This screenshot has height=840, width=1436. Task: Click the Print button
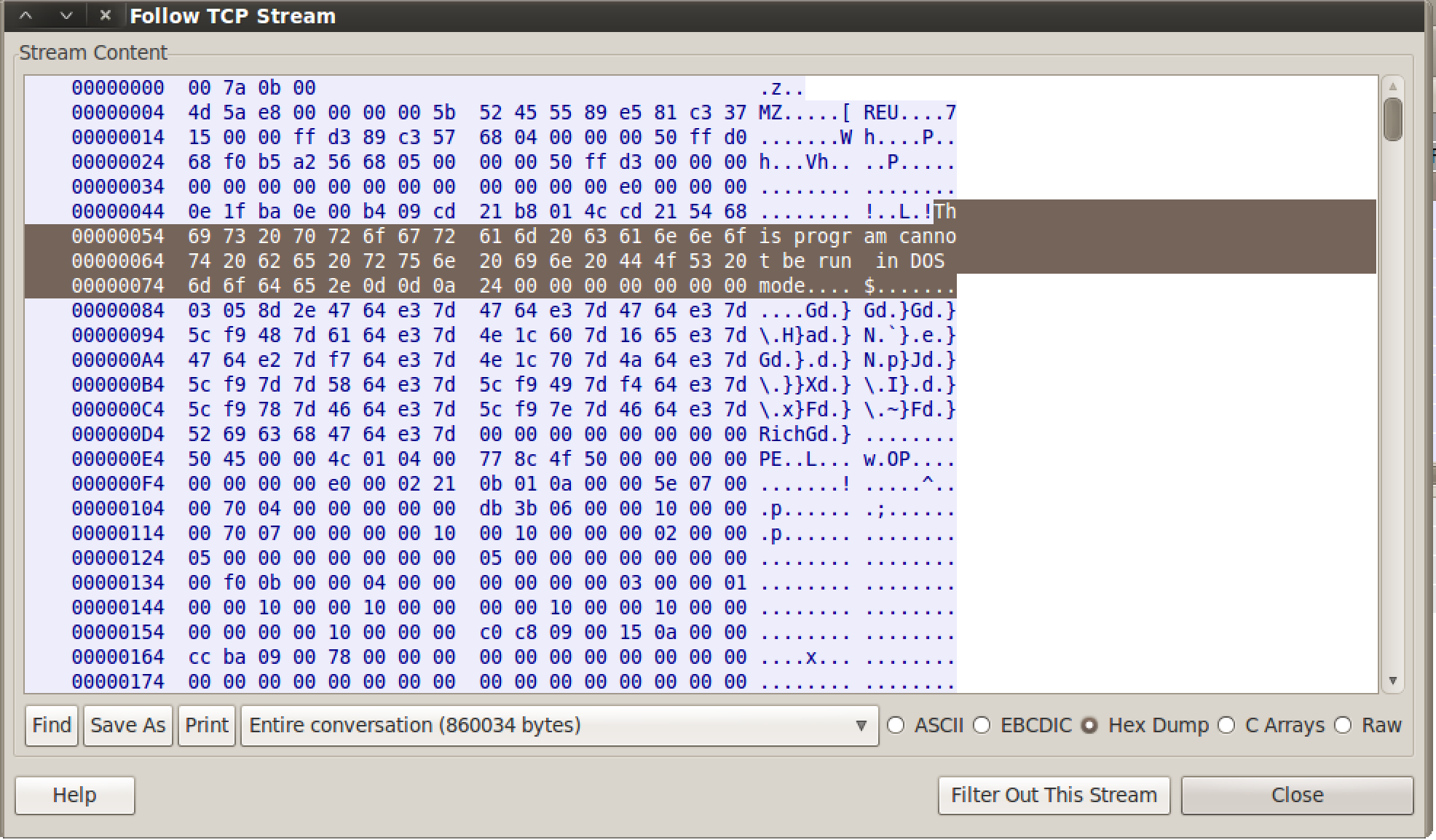pyautogui.click(x=206, y=726)
